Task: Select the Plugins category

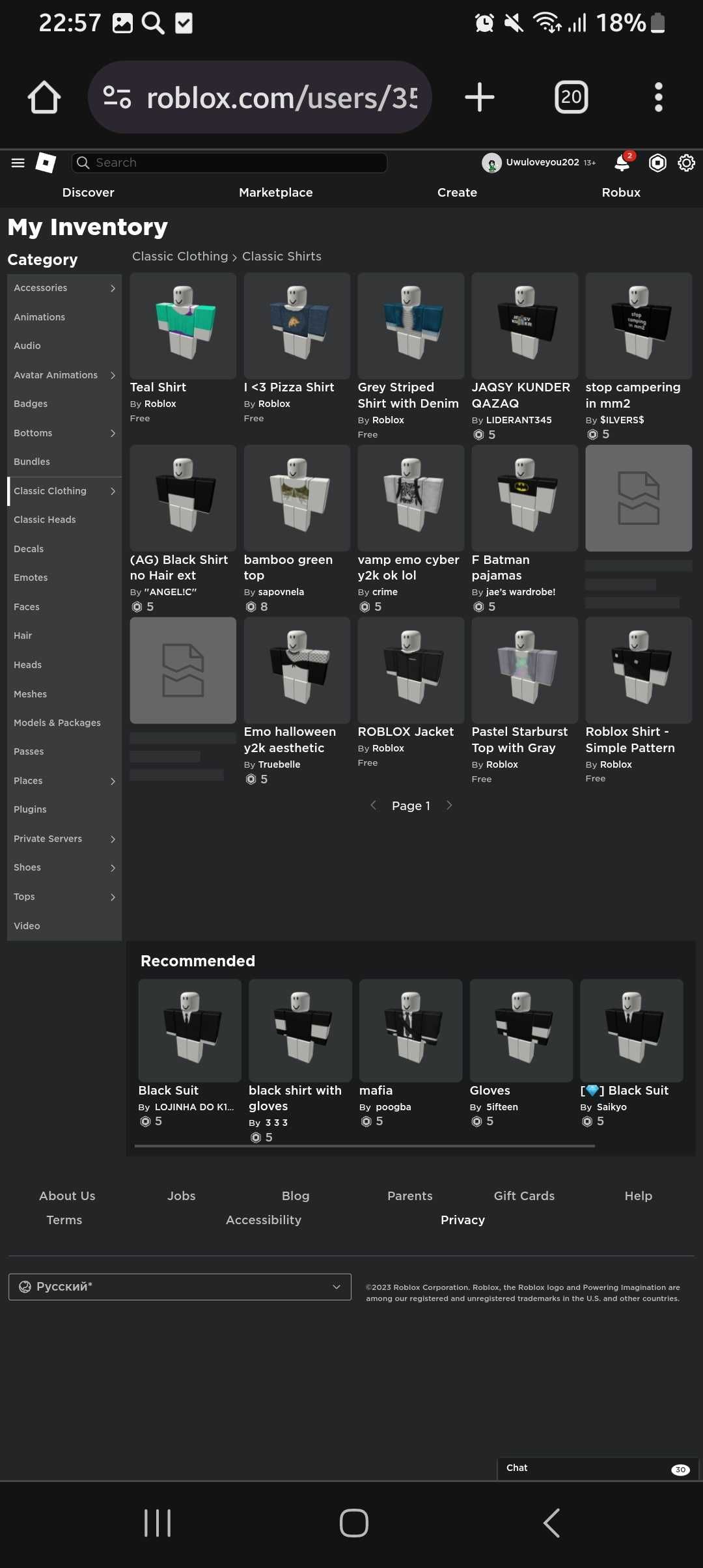Action: click(64, 809)
